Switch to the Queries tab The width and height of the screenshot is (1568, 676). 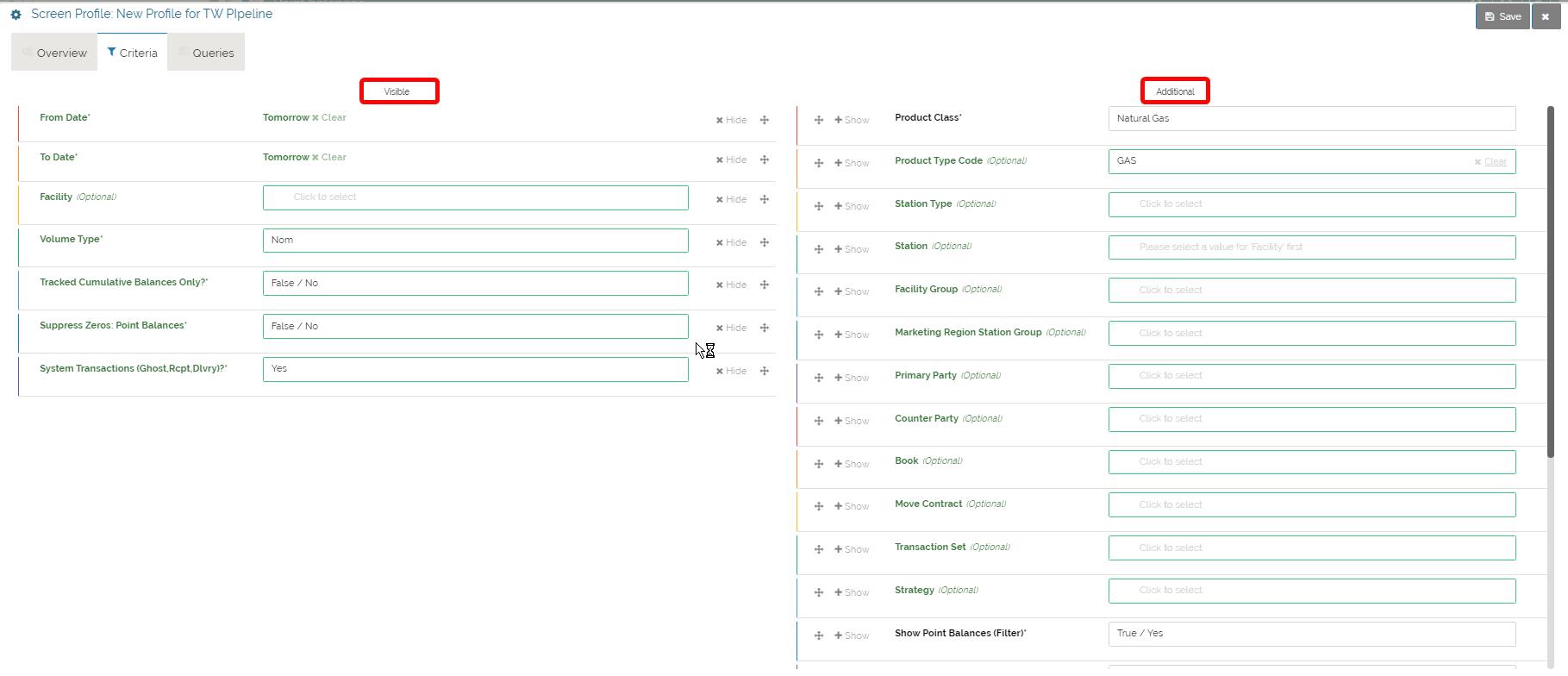click(x=206, y=53)
